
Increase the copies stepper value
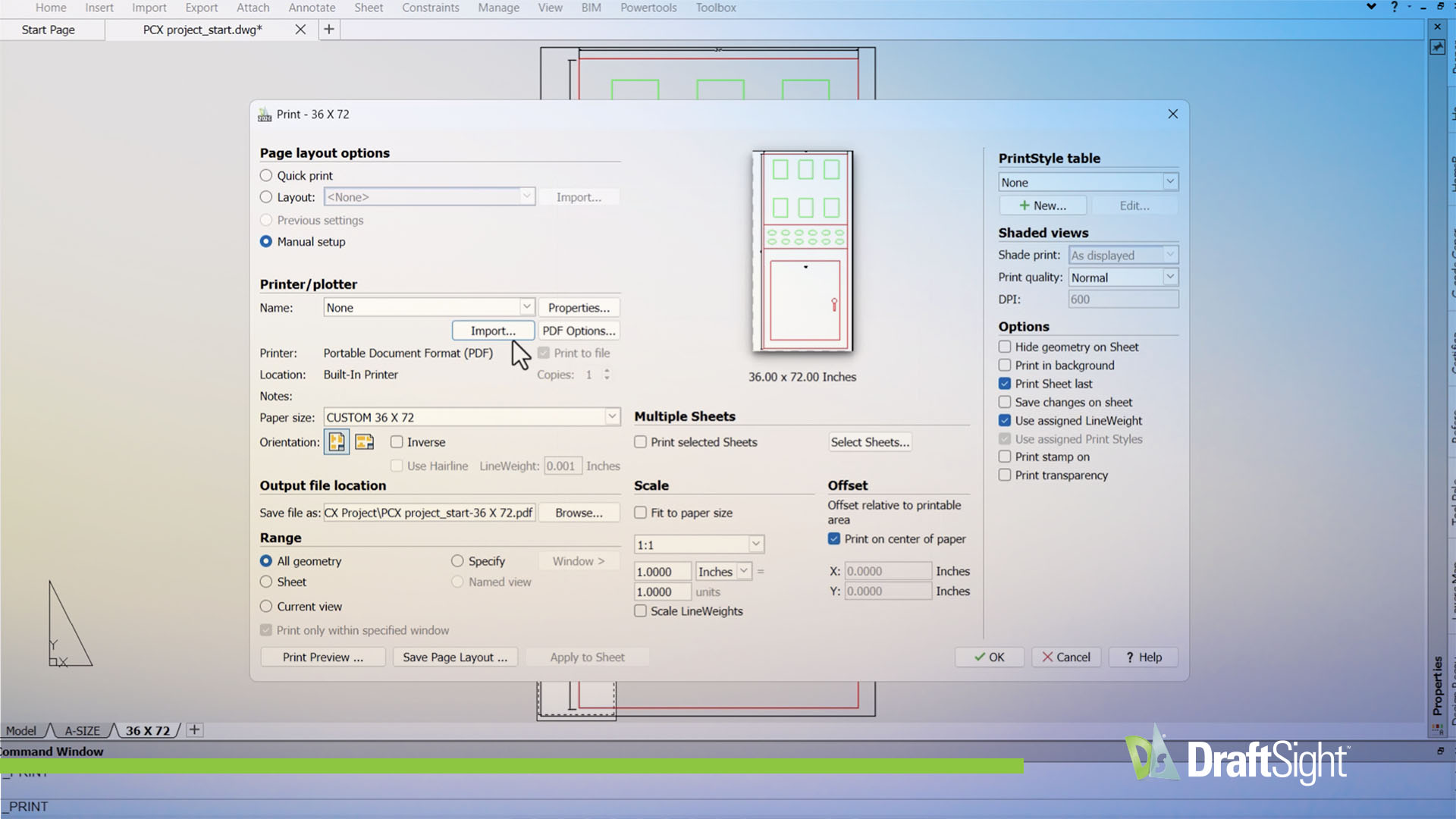(x=607, y=371)
